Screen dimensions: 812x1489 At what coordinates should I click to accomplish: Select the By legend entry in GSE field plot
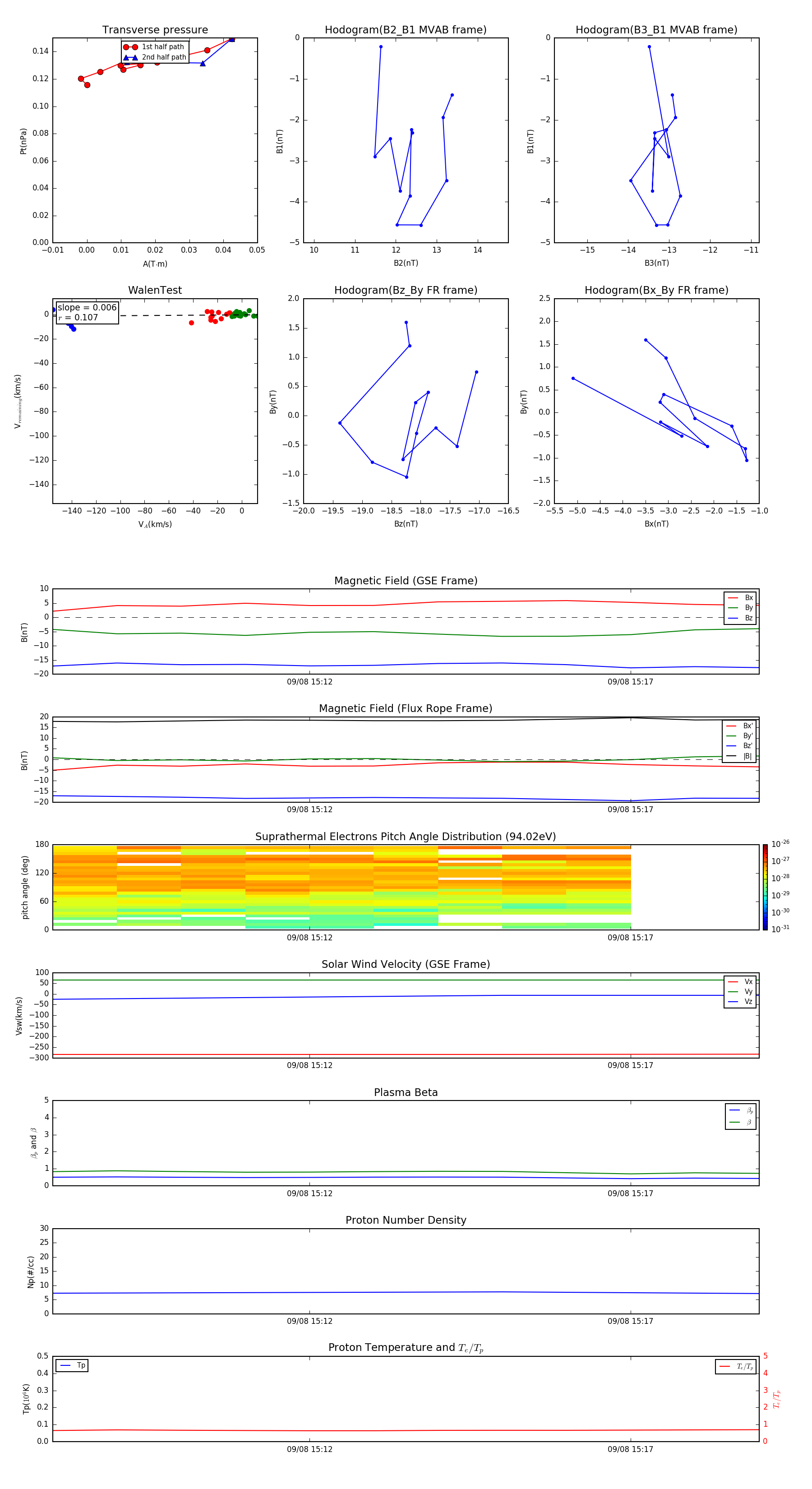[x=740, y=607]
